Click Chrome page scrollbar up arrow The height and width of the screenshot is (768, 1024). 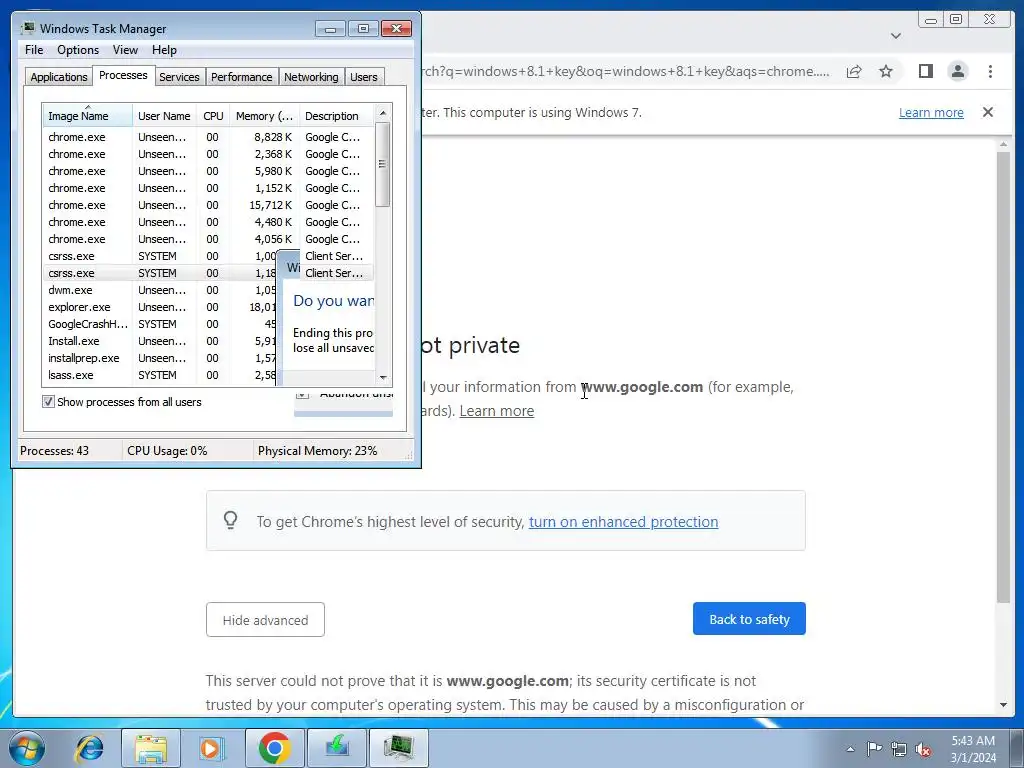click(x=1004, y=144)
